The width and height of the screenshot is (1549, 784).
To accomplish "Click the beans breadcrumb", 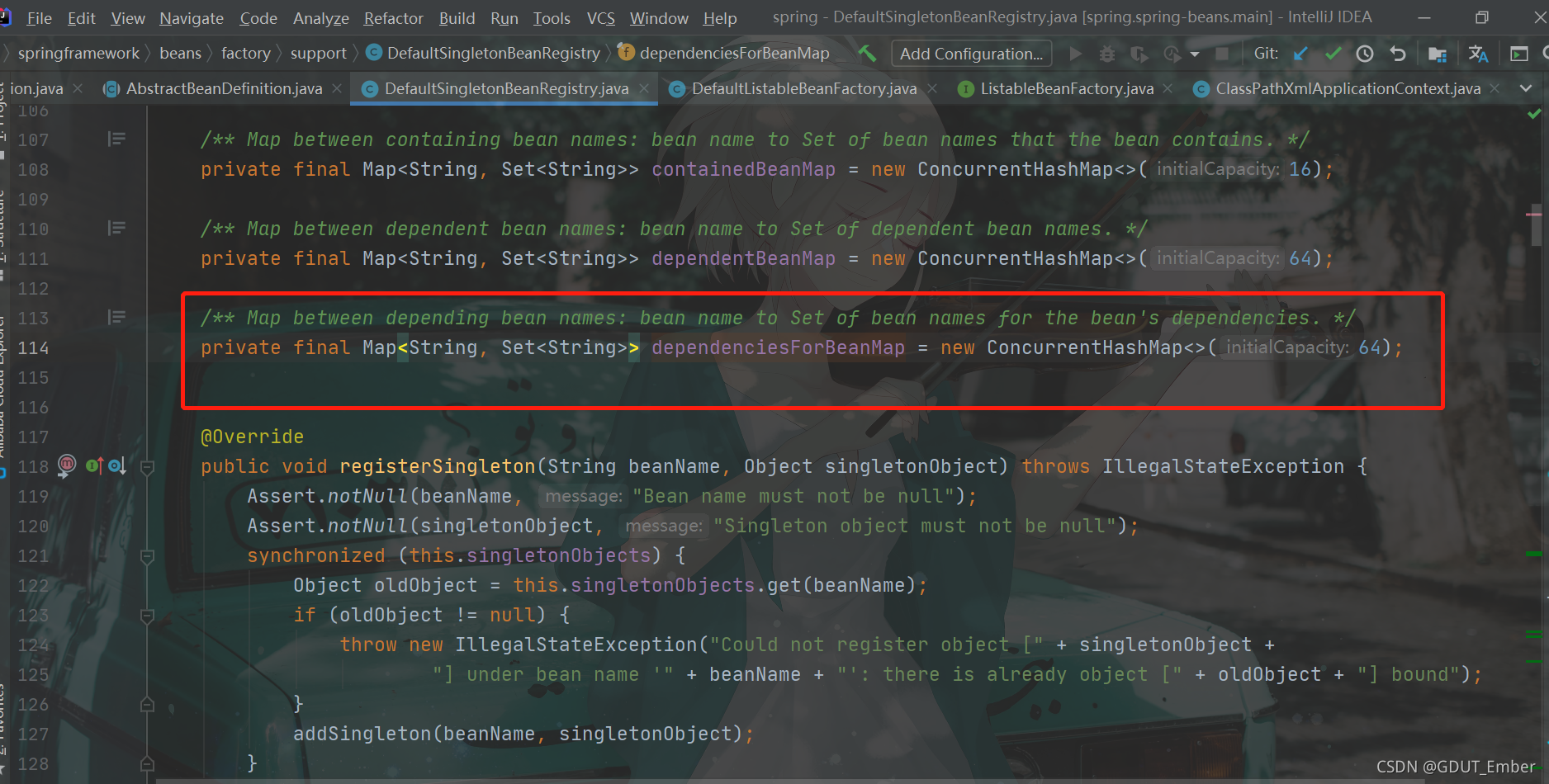I will (x=180, y=53).
